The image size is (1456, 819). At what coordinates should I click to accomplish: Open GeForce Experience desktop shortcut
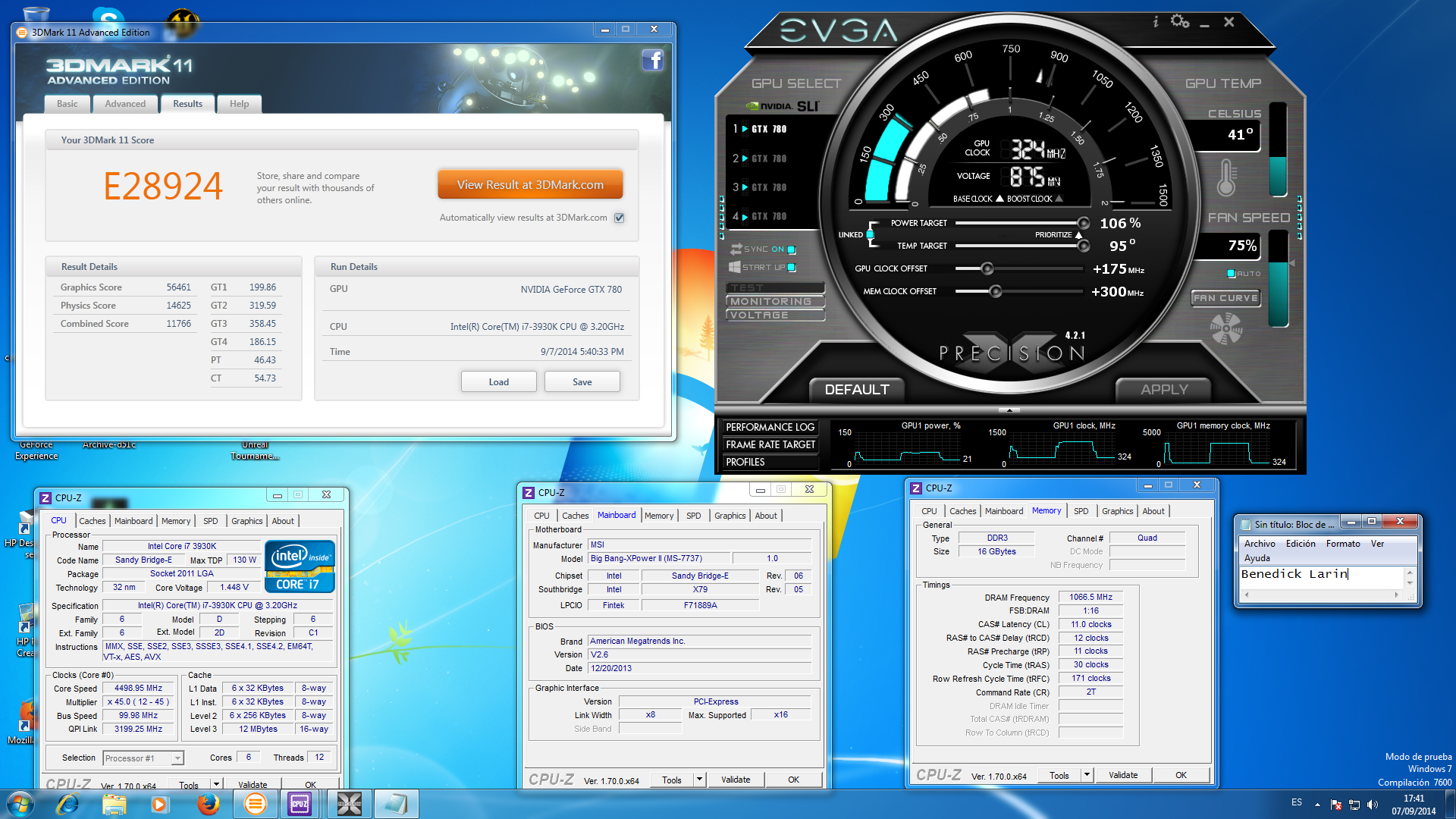36,450
